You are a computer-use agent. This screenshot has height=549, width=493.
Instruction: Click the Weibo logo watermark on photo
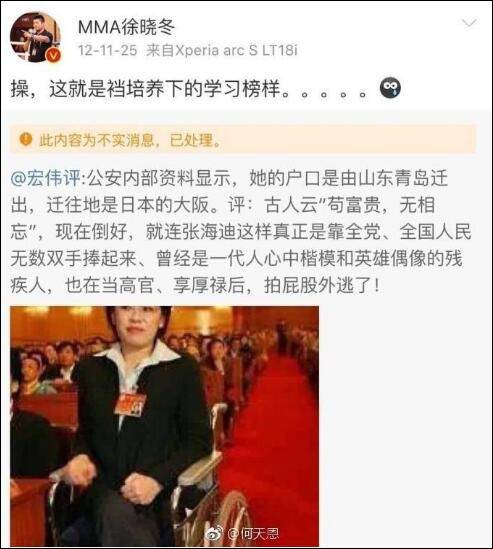[x=215, y=534]
